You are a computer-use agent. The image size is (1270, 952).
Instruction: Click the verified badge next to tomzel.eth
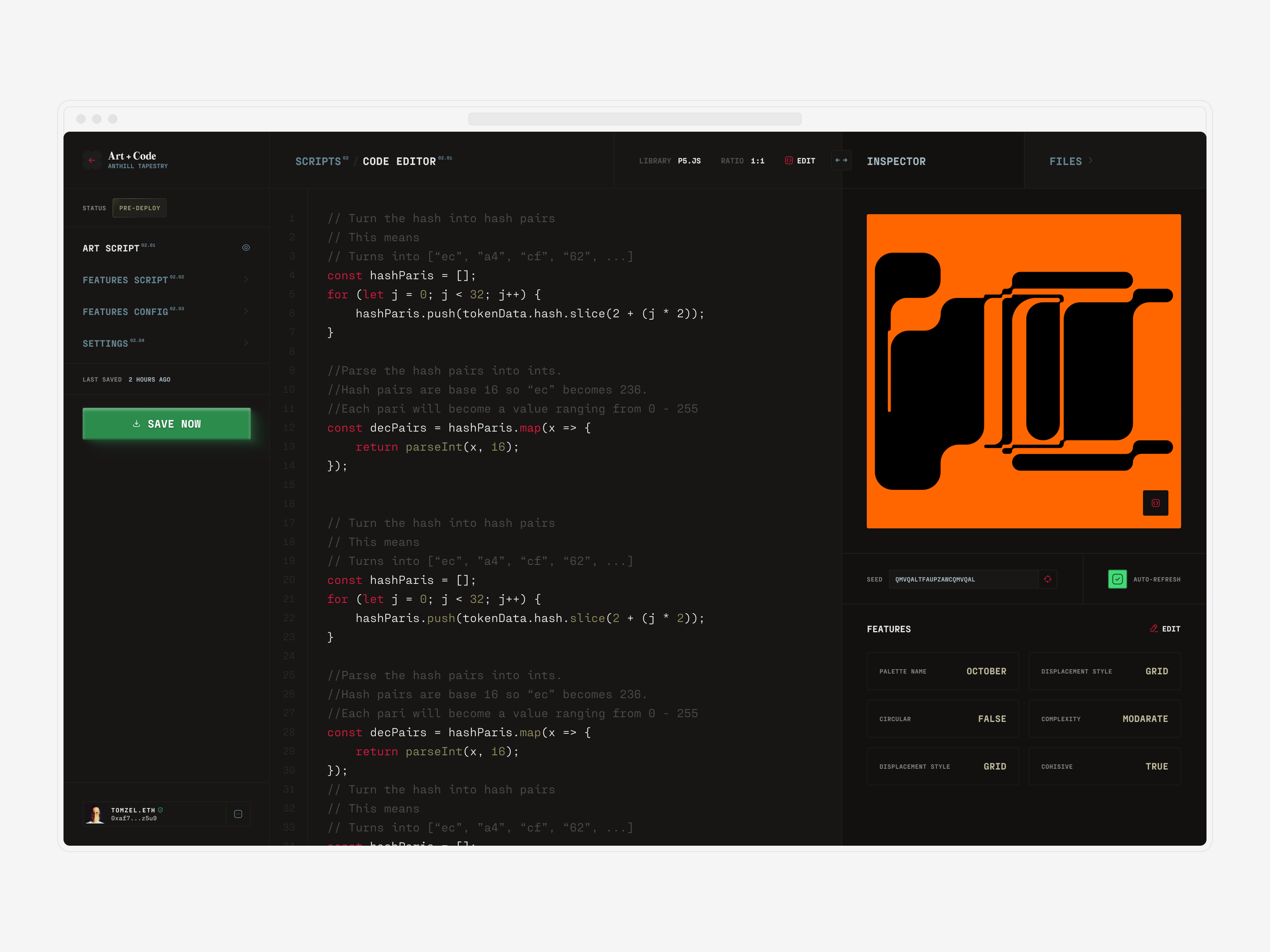161,810
